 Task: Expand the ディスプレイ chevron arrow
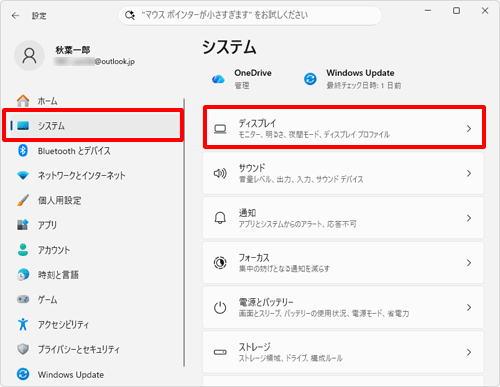[469, 128]
